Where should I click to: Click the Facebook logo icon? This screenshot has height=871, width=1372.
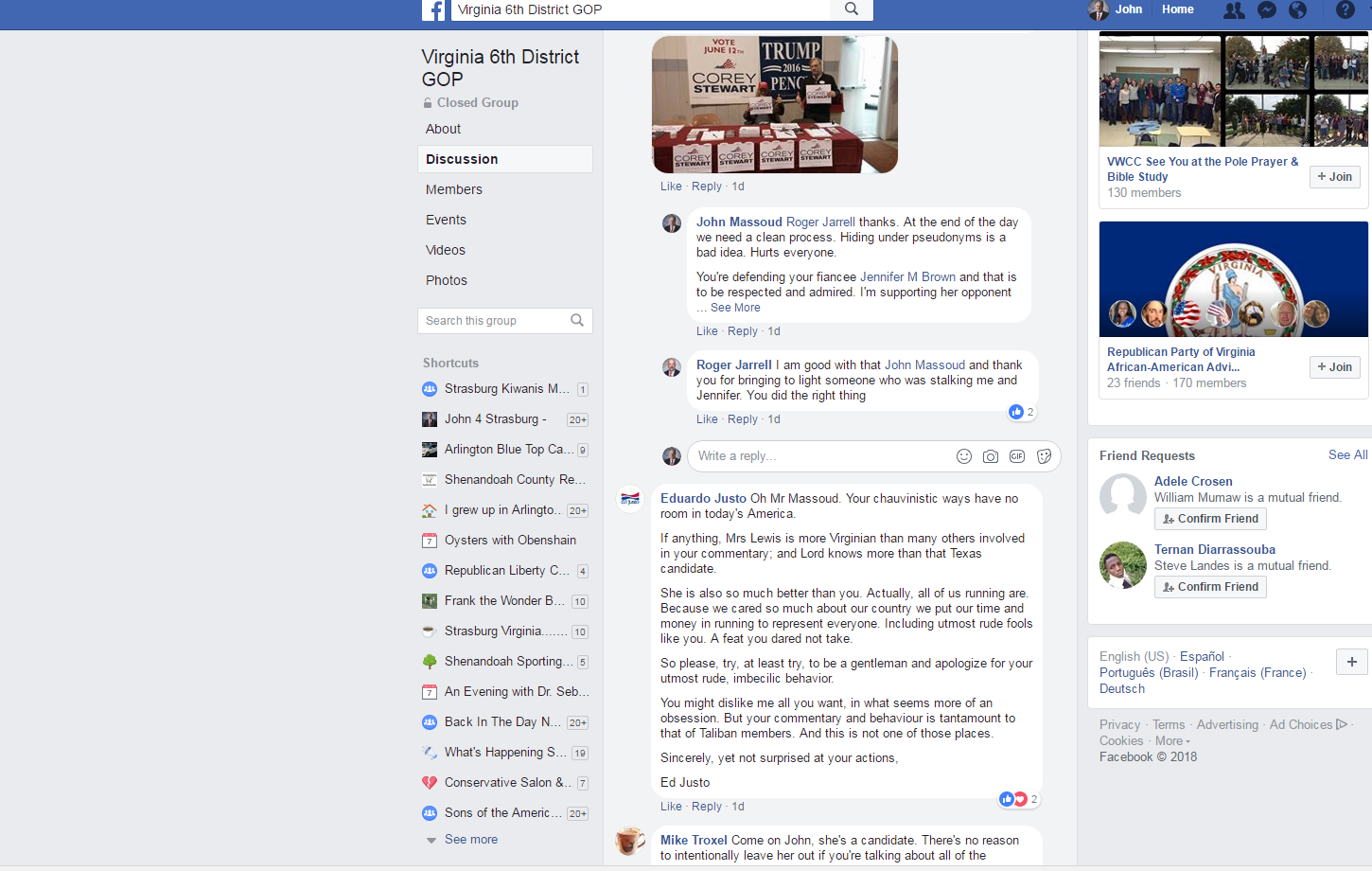coord(433,10)
